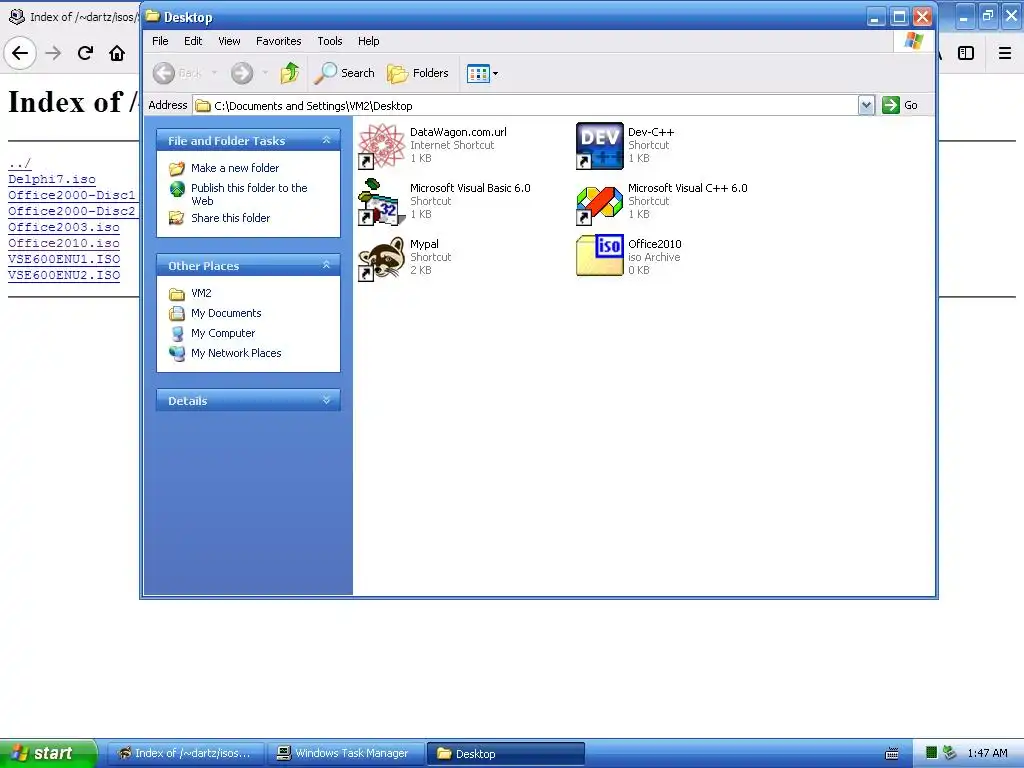
Task: Open the Delphi7.iso link in browser
Action: tap(52, 179)
